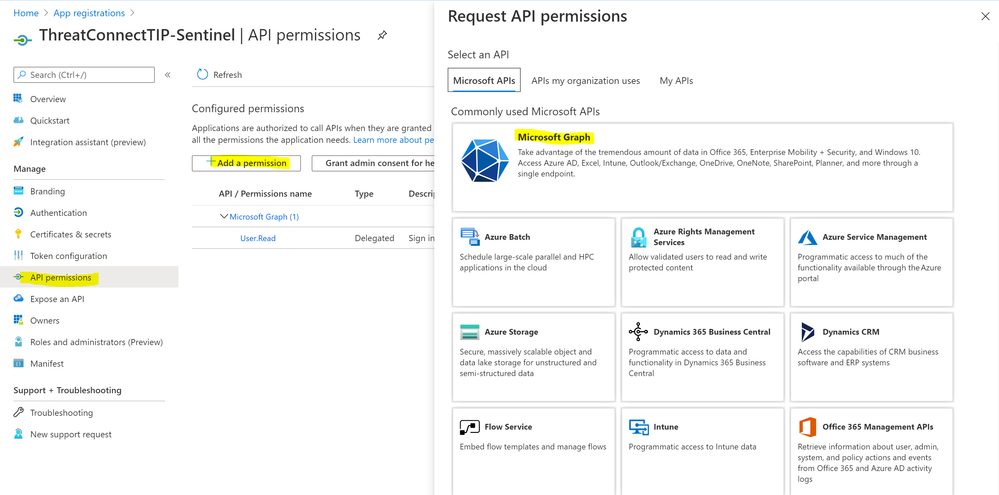Click the Add a permission button
This screenshot has height=495, width=999.
tap(247, 163)
